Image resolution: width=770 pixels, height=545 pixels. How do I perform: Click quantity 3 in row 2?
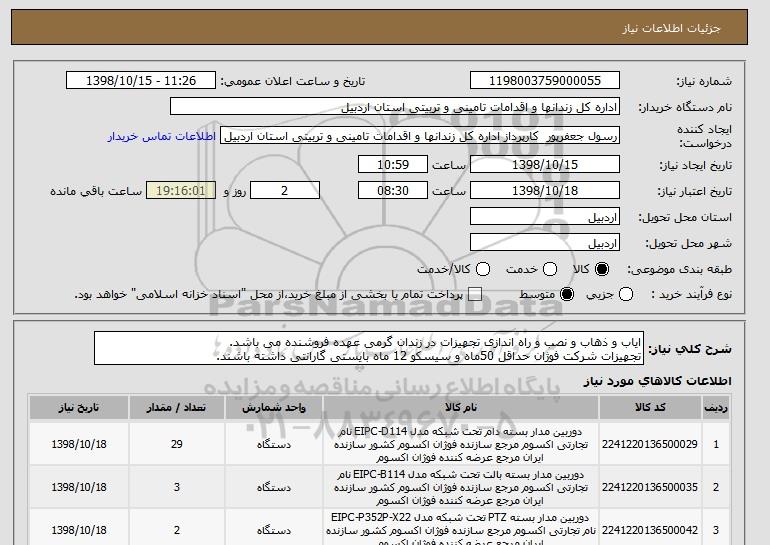[x=177, y=487]
